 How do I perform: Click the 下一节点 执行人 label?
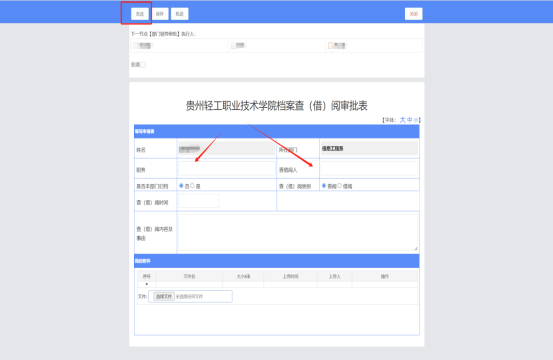(163, 34)
